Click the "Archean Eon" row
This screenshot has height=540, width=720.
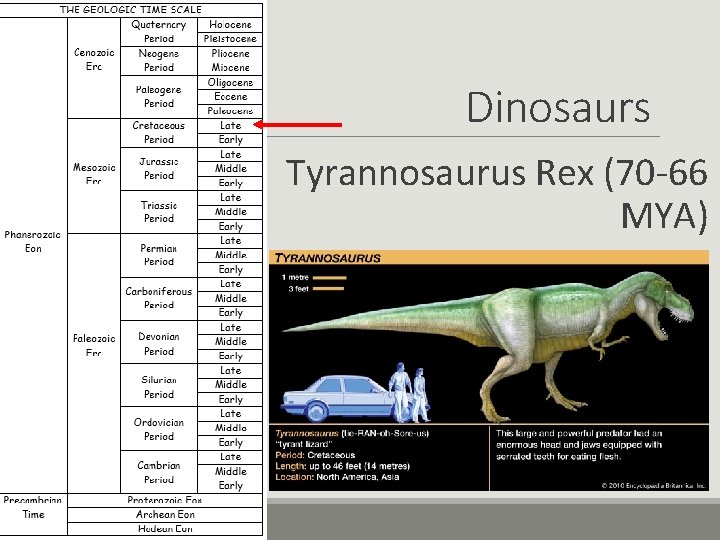coord(165,515)
